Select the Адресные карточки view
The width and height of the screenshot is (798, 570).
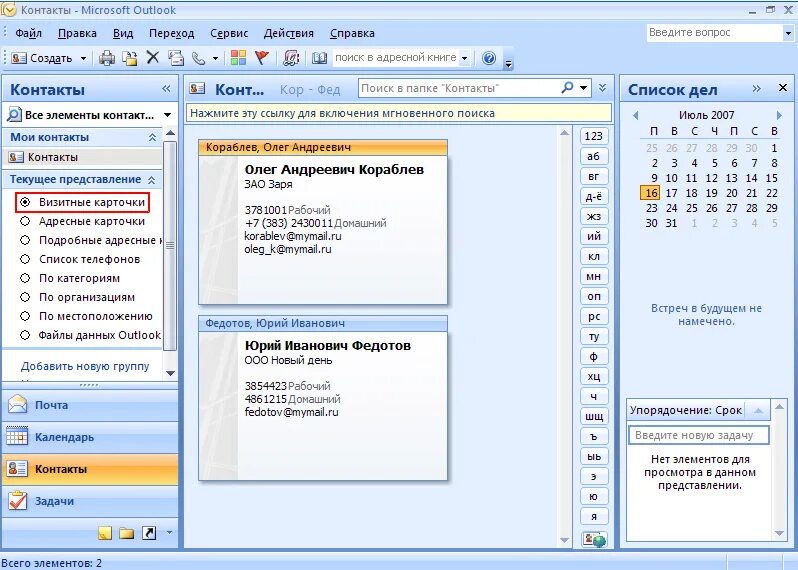(x=82, y=221)
